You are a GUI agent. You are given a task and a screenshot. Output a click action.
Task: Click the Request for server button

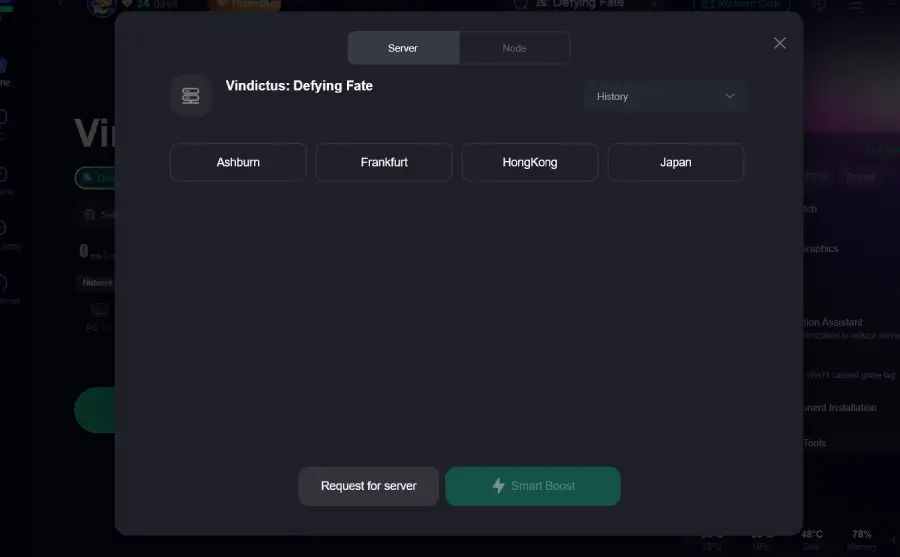click(x=368, y=486)
